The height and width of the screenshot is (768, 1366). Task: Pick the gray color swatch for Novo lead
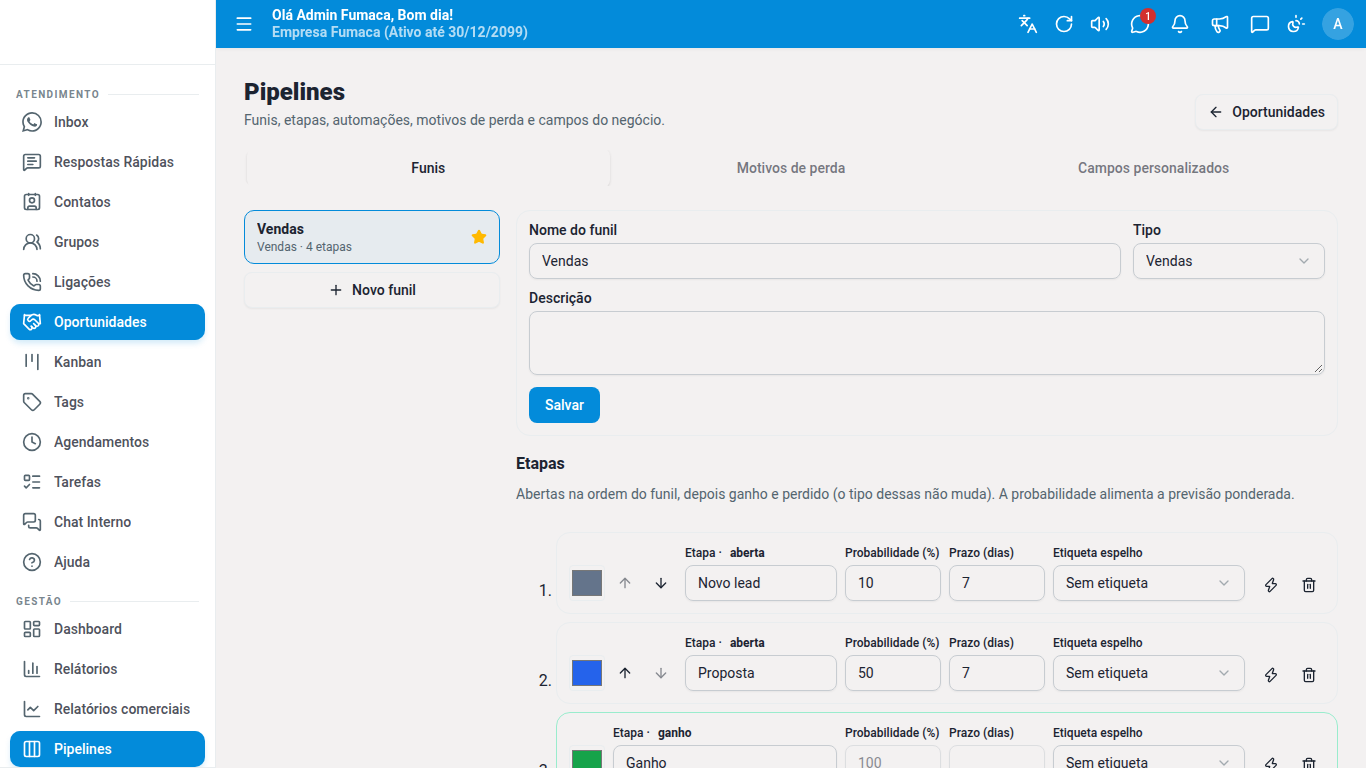point(587,583)
